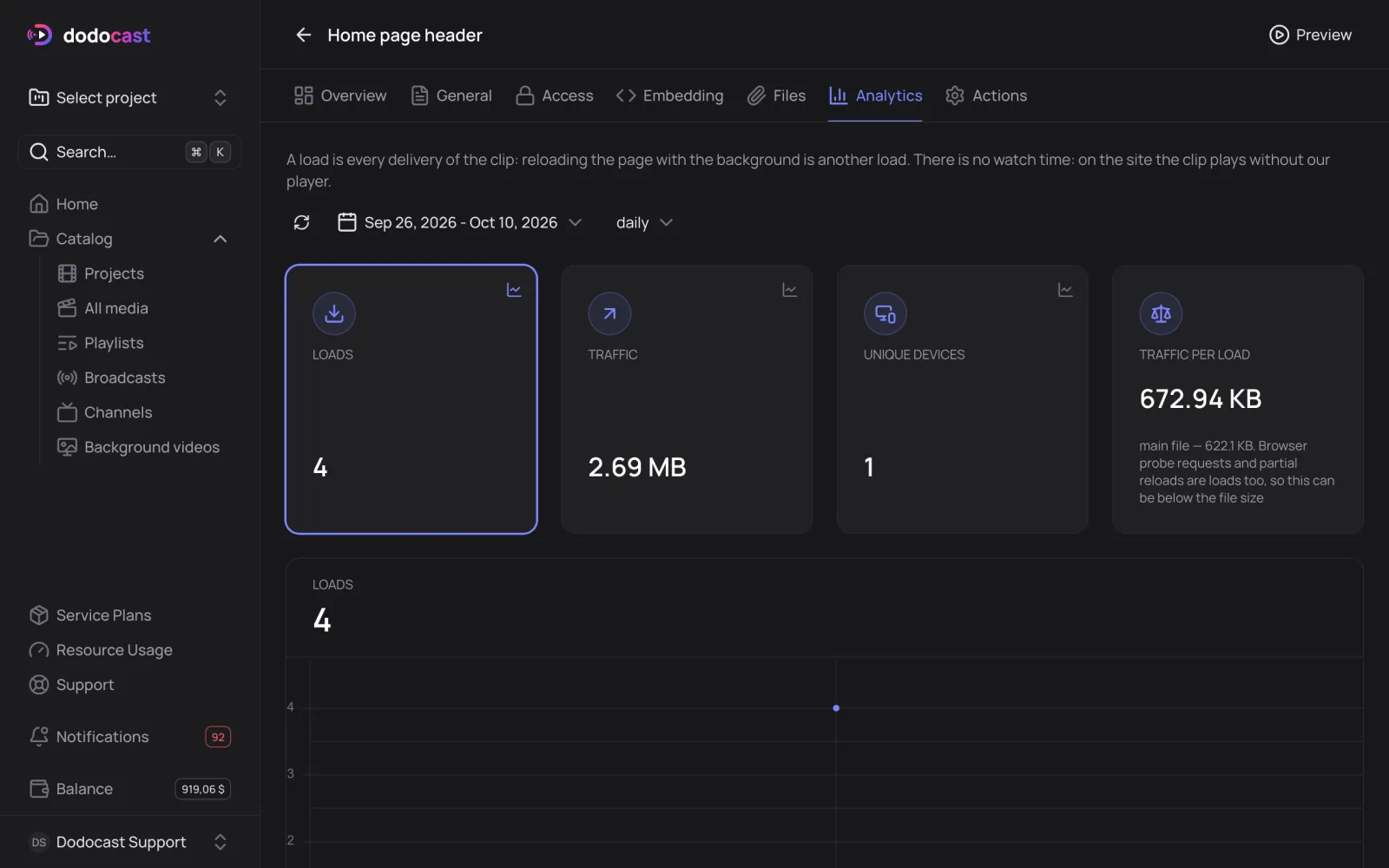Expand the Dodocast Support account menu
The height and width of the screenshot is (868, 1389).
(128, 842)
